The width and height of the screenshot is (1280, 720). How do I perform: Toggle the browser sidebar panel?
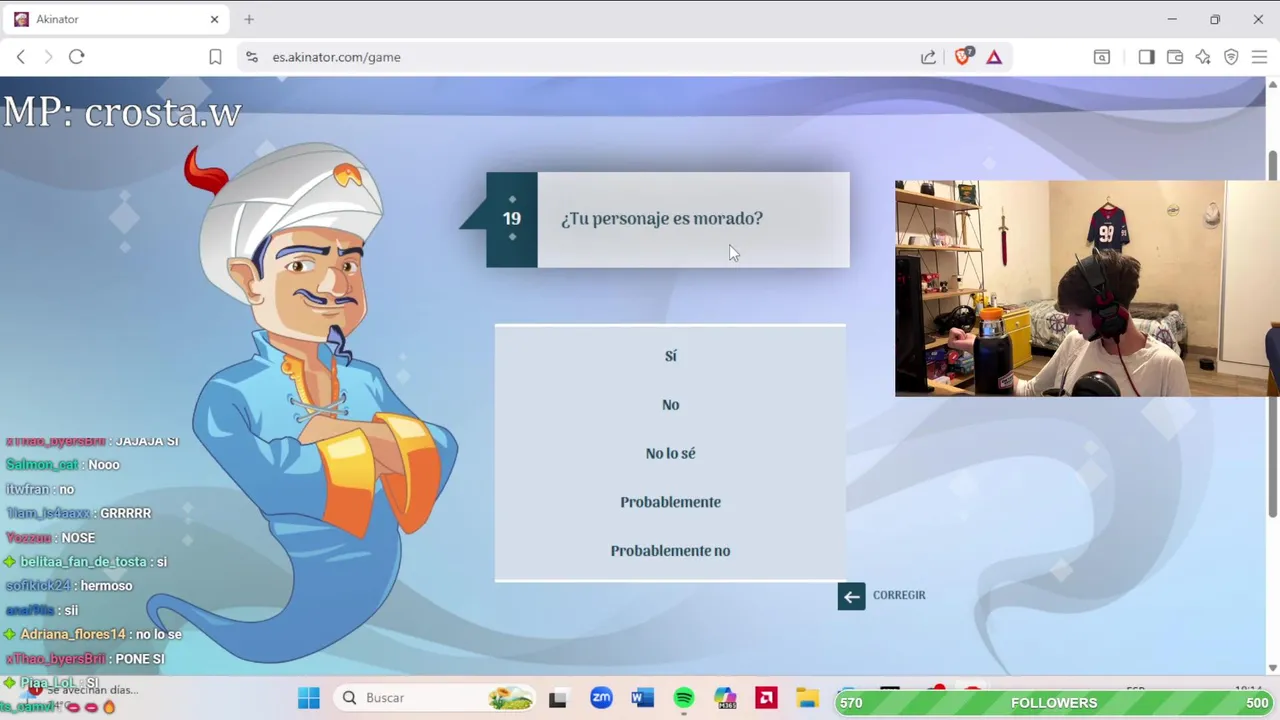1146,57
